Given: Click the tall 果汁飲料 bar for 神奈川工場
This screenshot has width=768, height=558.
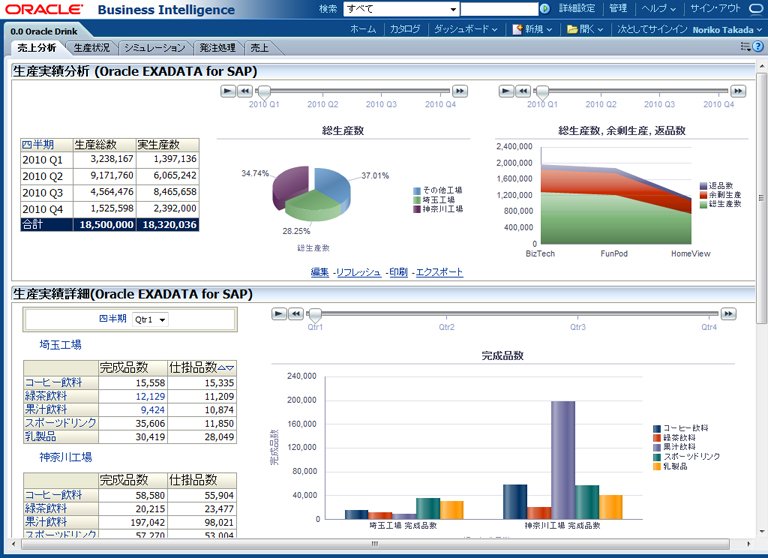Looking at the screenshot, I should tap(563, 460).
